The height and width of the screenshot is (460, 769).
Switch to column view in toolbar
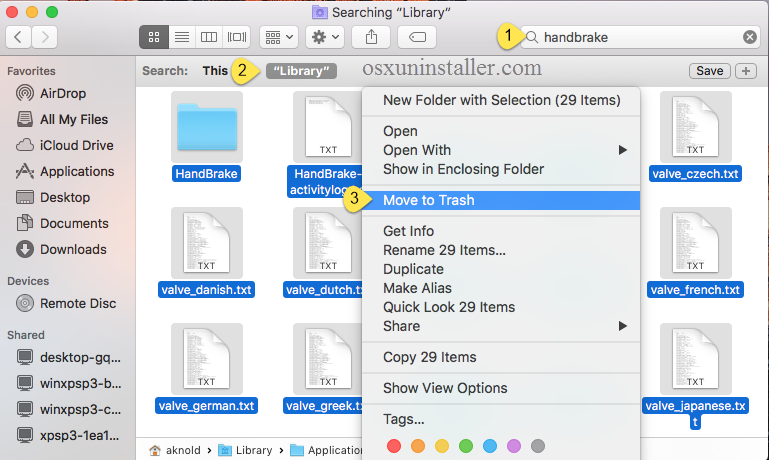(x=209, y=37)
